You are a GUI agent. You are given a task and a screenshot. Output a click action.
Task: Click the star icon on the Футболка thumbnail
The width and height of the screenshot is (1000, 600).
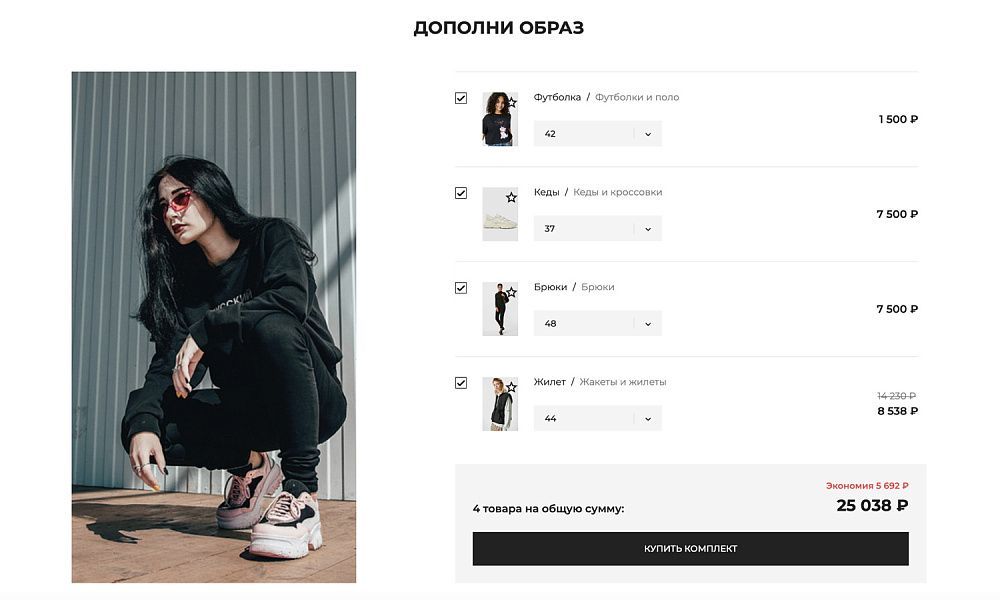513,102
